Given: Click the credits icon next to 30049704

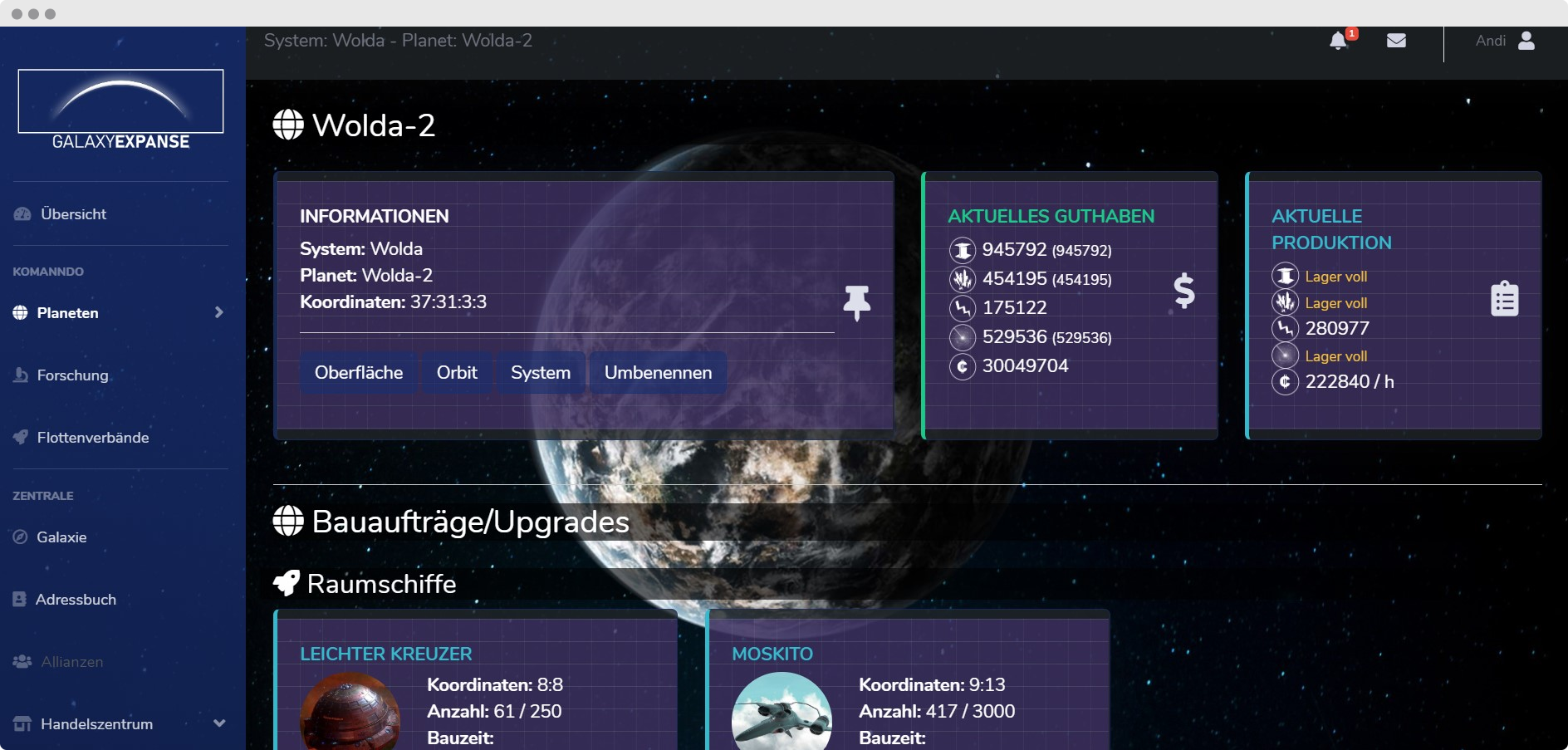Looking at the screenshot, I should [x=963, y=366].
